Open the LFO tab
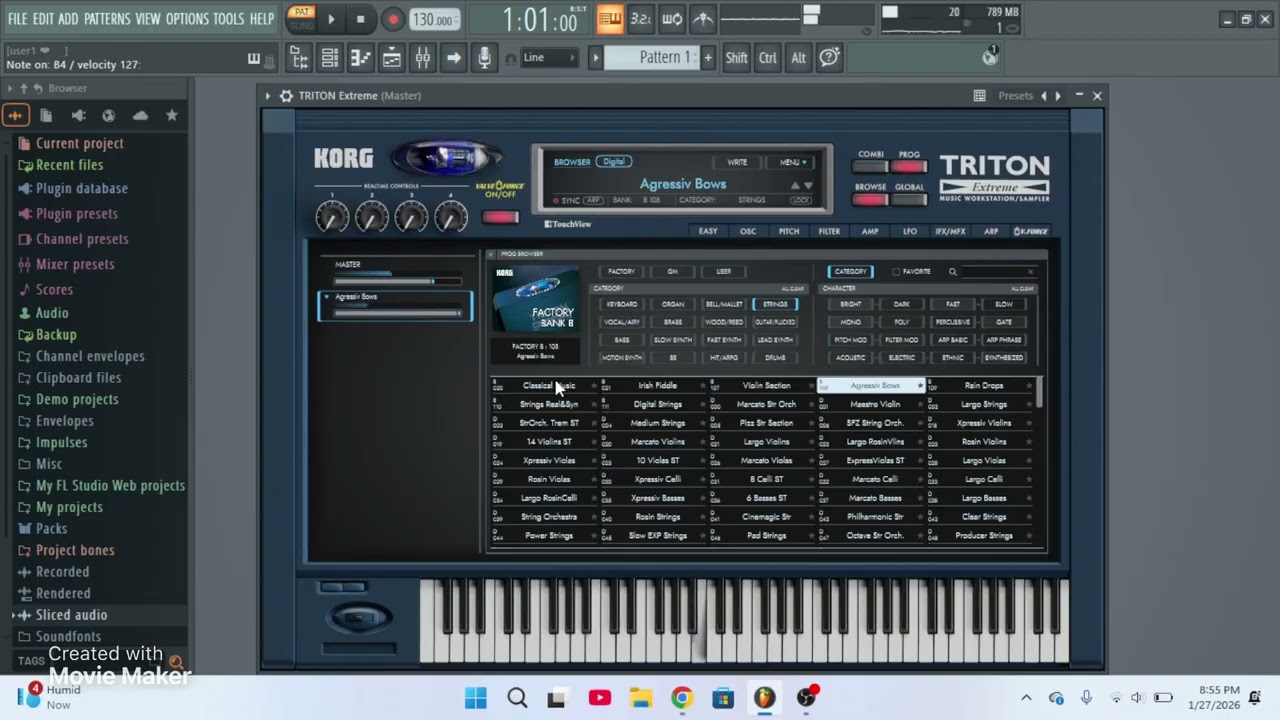This screenshot has height=720, width=1280. tap(910, 232)
